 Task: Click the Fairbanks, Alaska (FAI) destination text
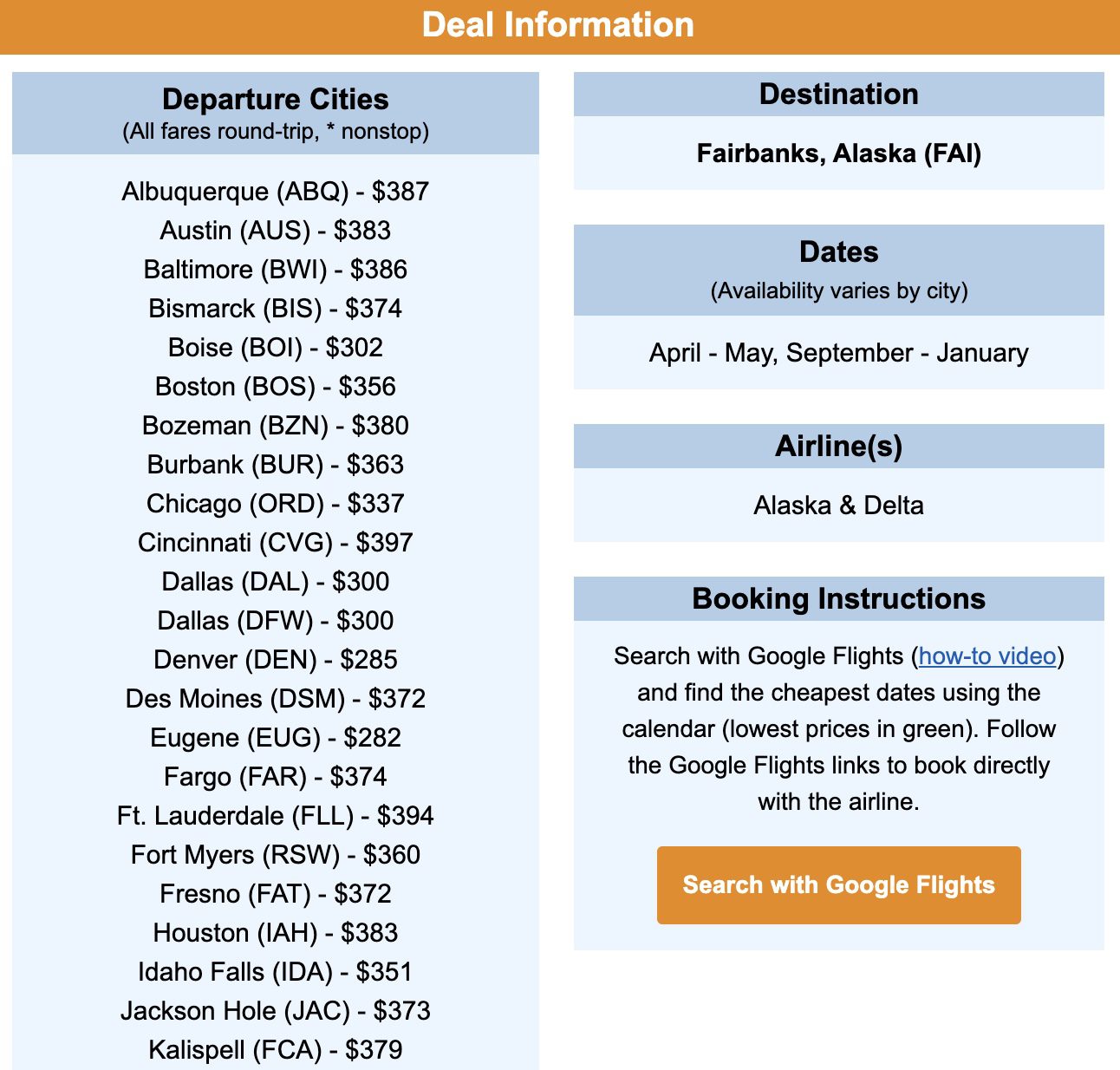pyautogui.click(x=838, y=155)
